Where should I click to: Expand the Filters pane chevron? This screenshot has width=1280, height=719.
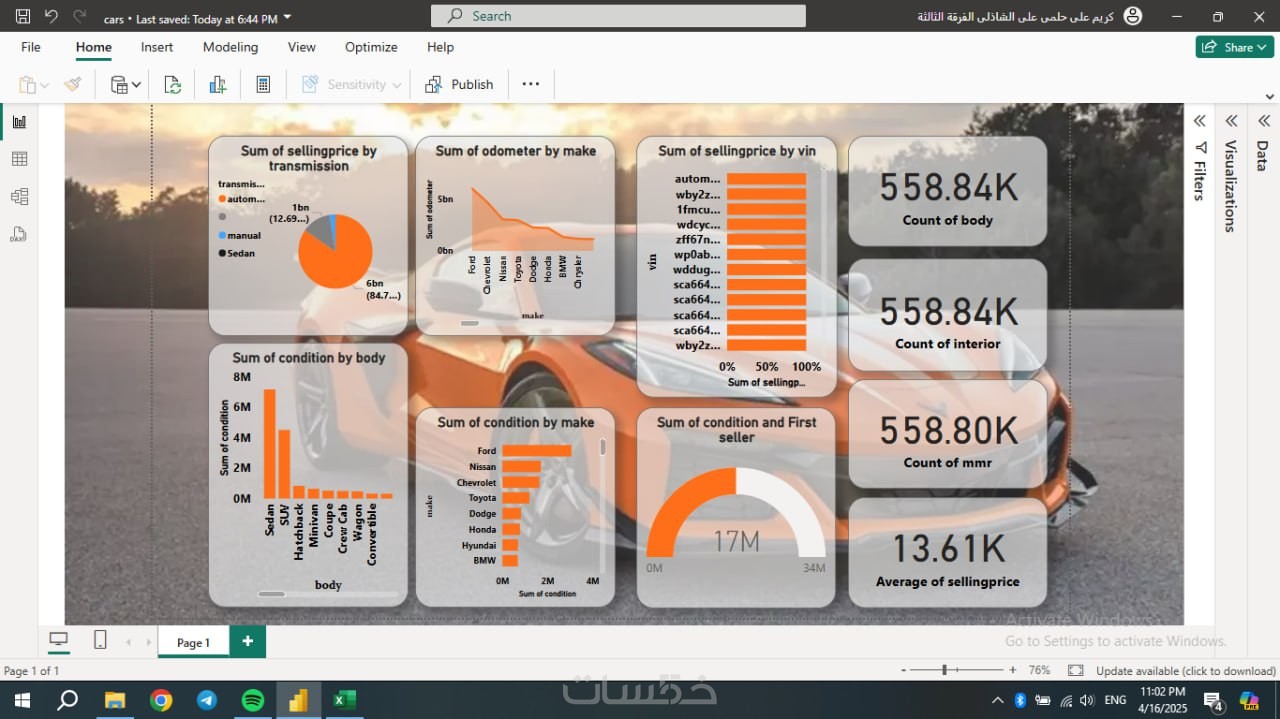point(1199,121)
